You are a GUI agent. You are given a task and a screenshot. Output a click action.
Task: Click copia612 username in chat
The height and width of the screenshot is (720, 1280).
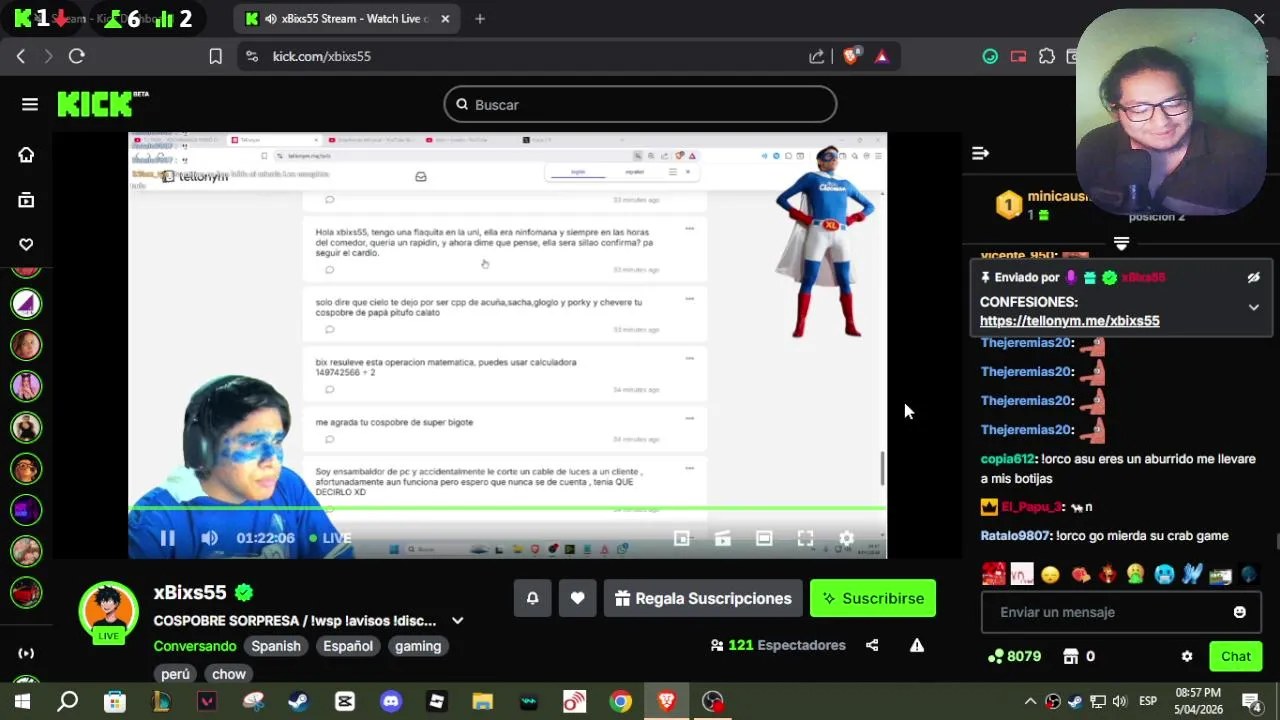(x=1007, y=459)
